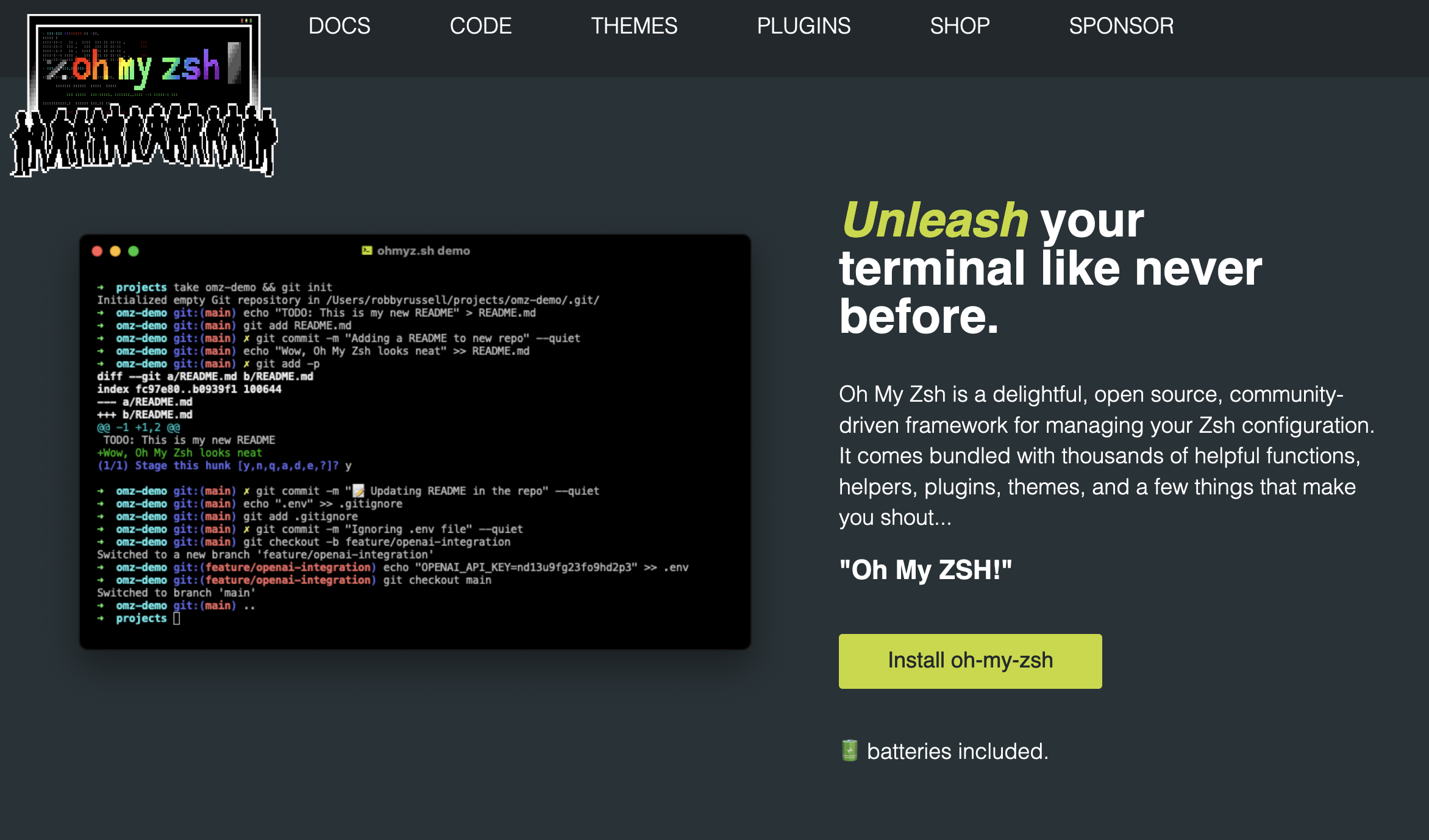Click the batteries included text
1429x840 pixels.
(957, 751)
